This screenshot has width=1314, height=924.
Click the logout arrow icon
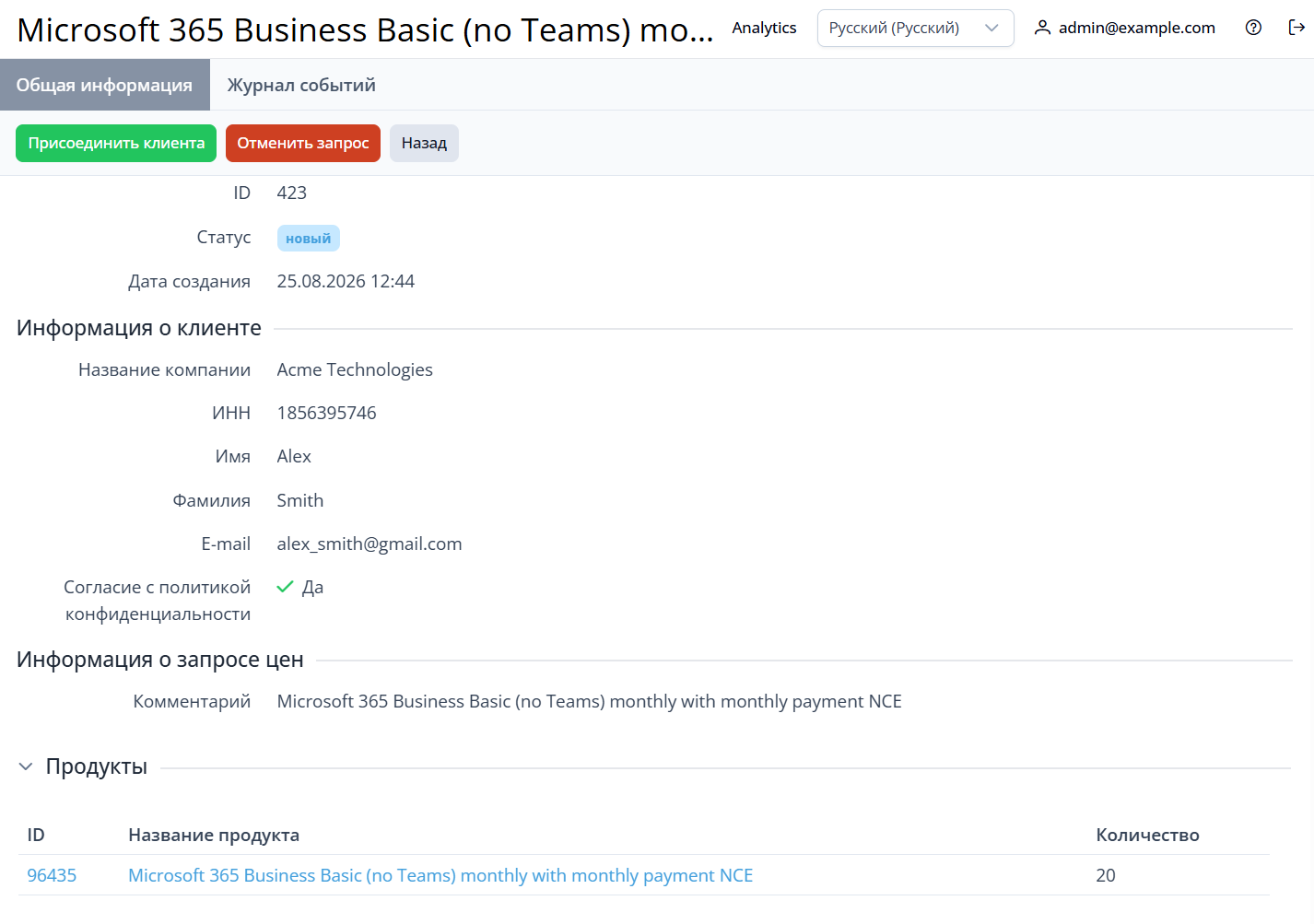[x=1296, y=28]
